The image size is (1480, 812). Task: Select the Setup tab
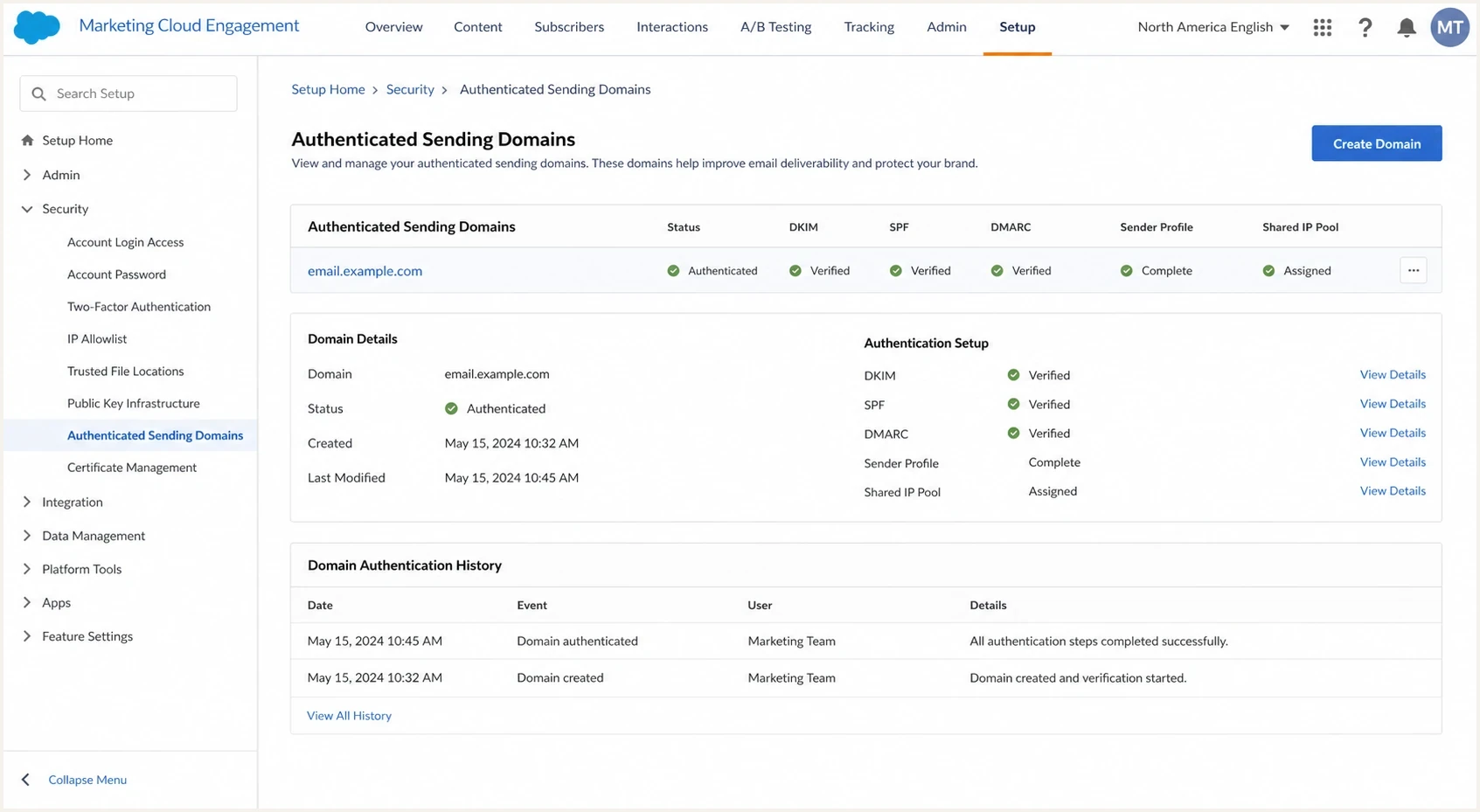pyautogui.click(x=1018, y=27)
